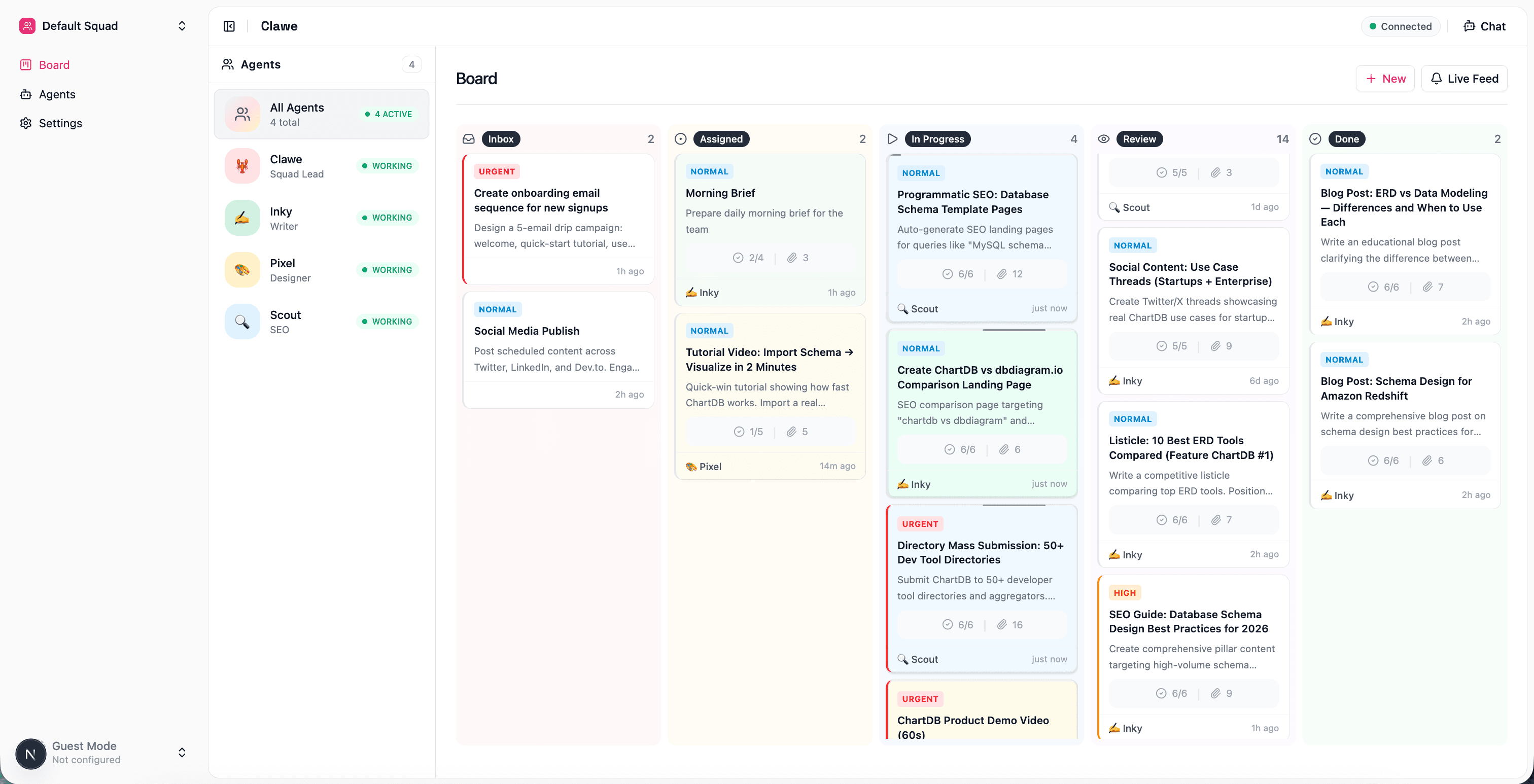Screen dimensions: 1534x784
Task: Click the Connected status indicator
Action: coord(1400,26)
